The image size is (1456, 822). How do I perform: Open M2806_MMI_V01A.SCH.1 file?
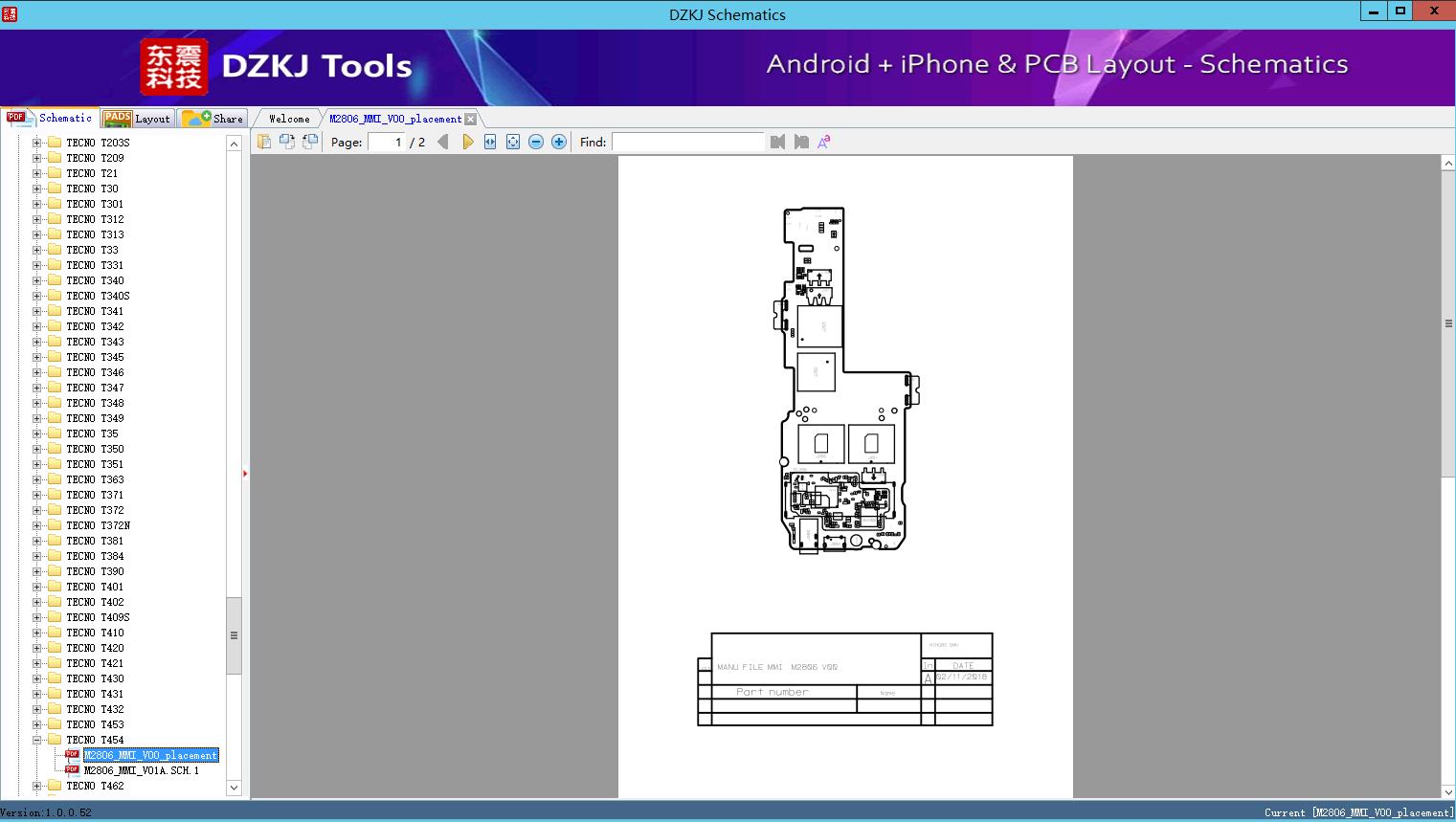(141, 770)
